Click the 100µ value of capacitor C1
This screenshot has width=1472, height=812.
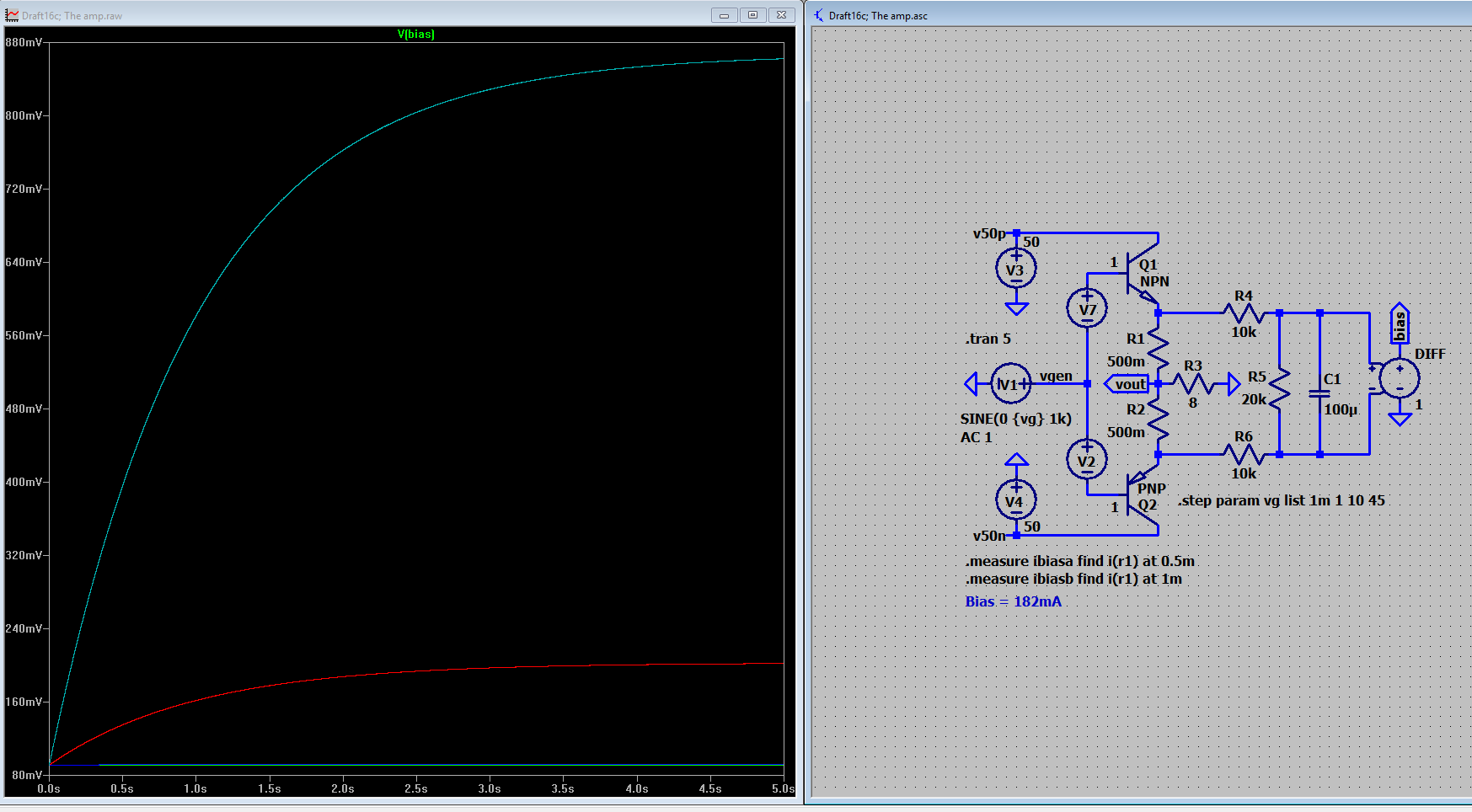tap(1341, 409)
